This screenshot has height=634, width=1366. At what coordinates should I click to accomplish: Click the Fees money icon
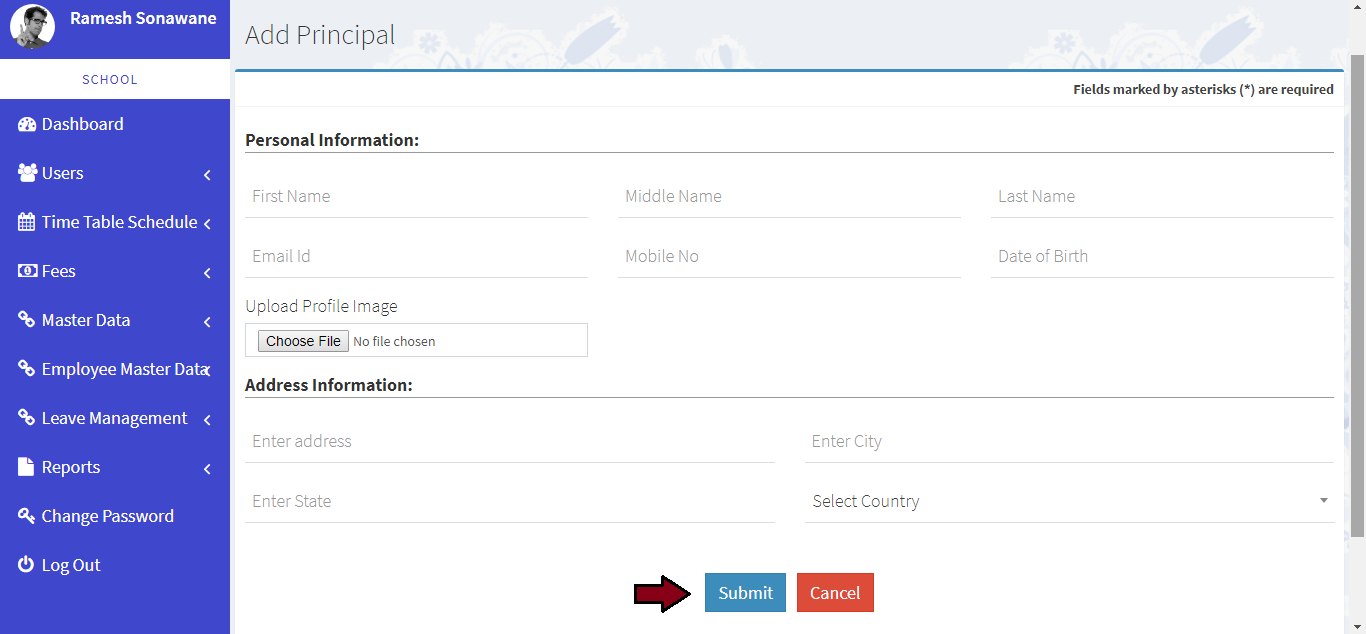(x=27, y=271)
